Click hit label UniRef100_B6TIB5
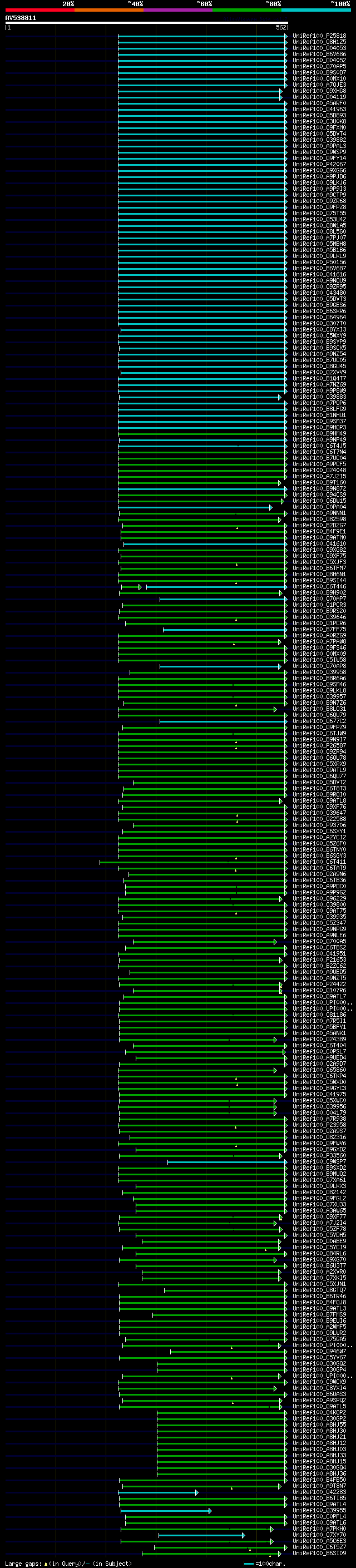This screenshot has height=1568, width=356. coord(319,1497)
